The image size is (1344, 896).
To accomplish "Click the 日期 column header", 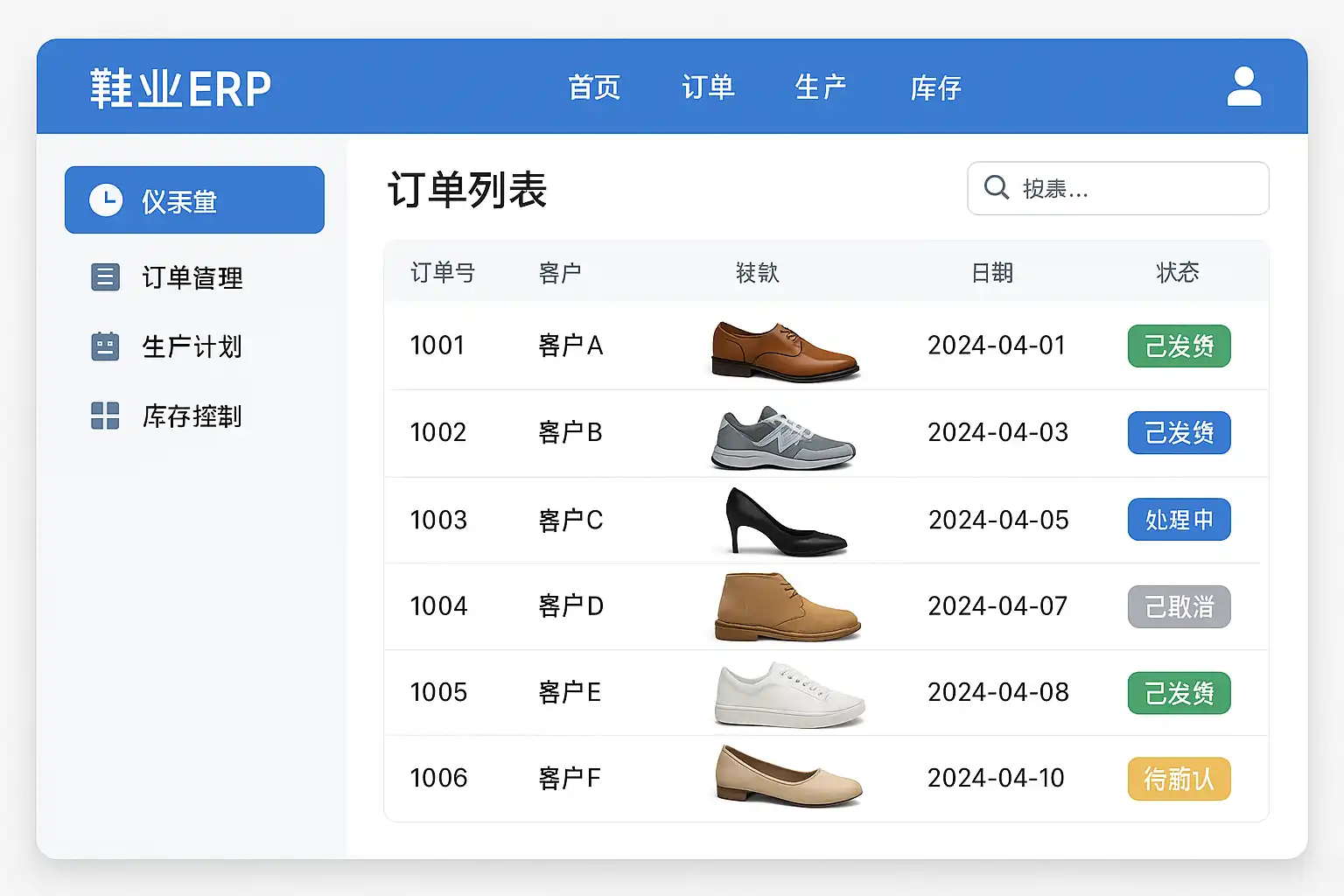I will coord(992,273).
